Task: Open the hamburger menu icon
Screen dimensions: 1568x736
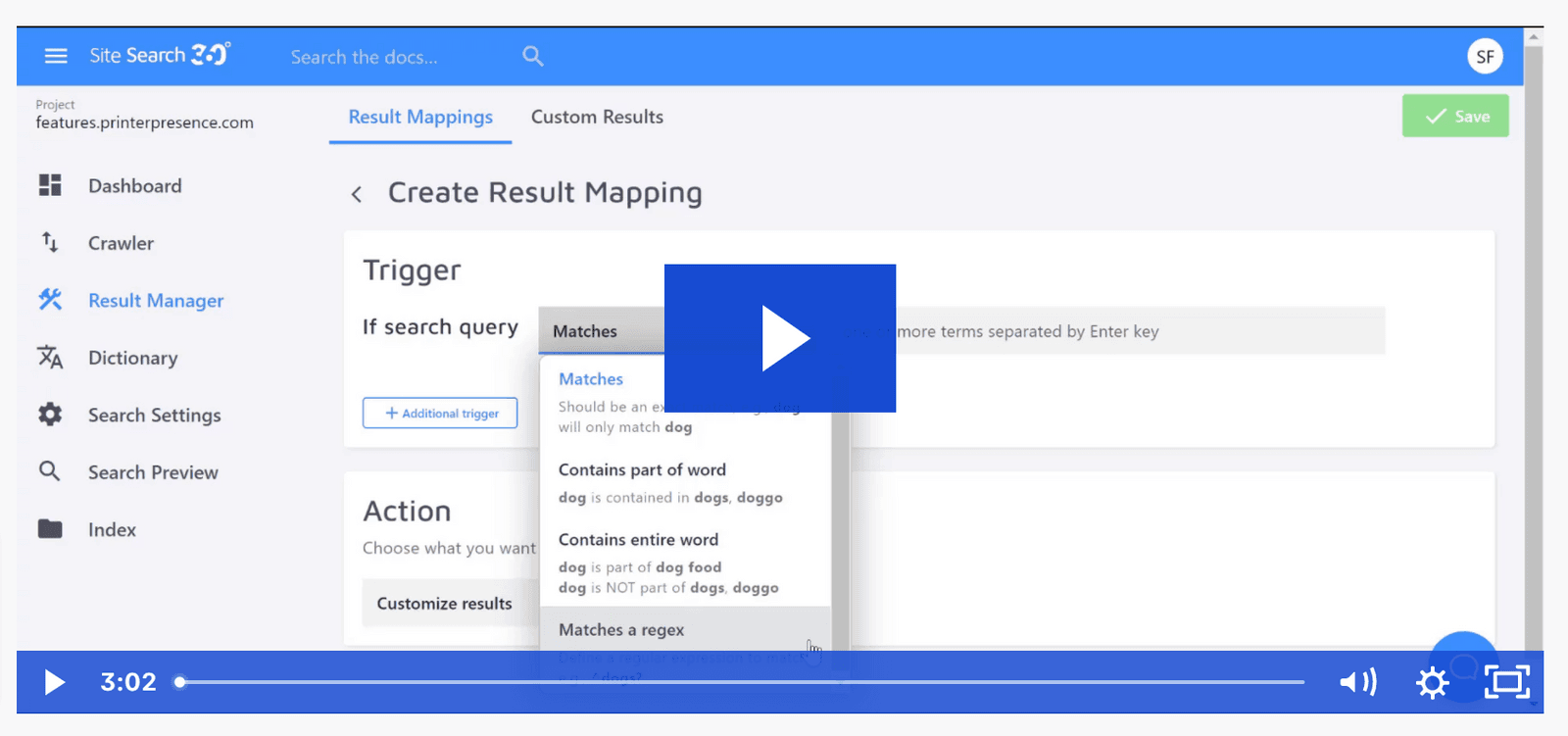Action: (56, 56)
